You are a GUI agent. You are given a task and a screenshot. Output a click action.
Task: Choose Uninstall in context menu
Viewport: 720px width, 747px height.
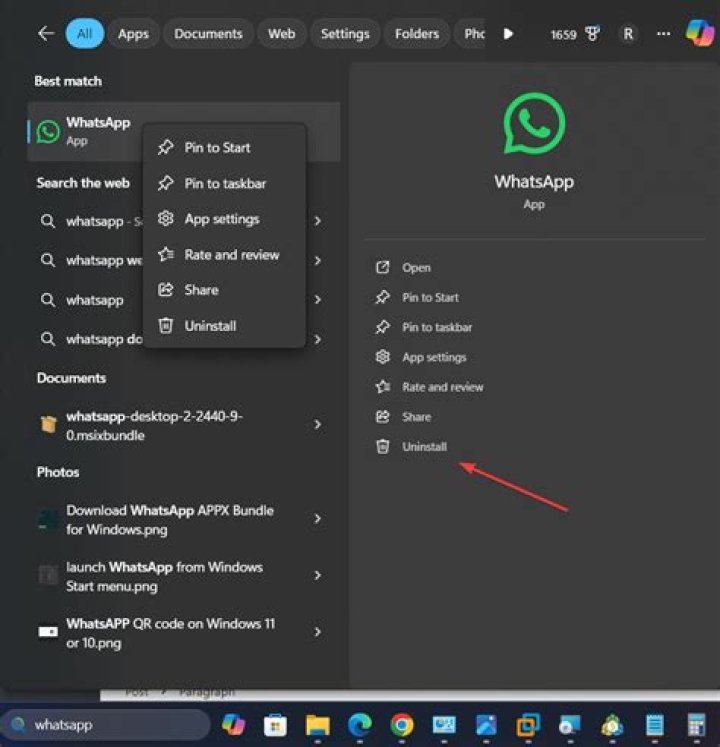(224, 326)
